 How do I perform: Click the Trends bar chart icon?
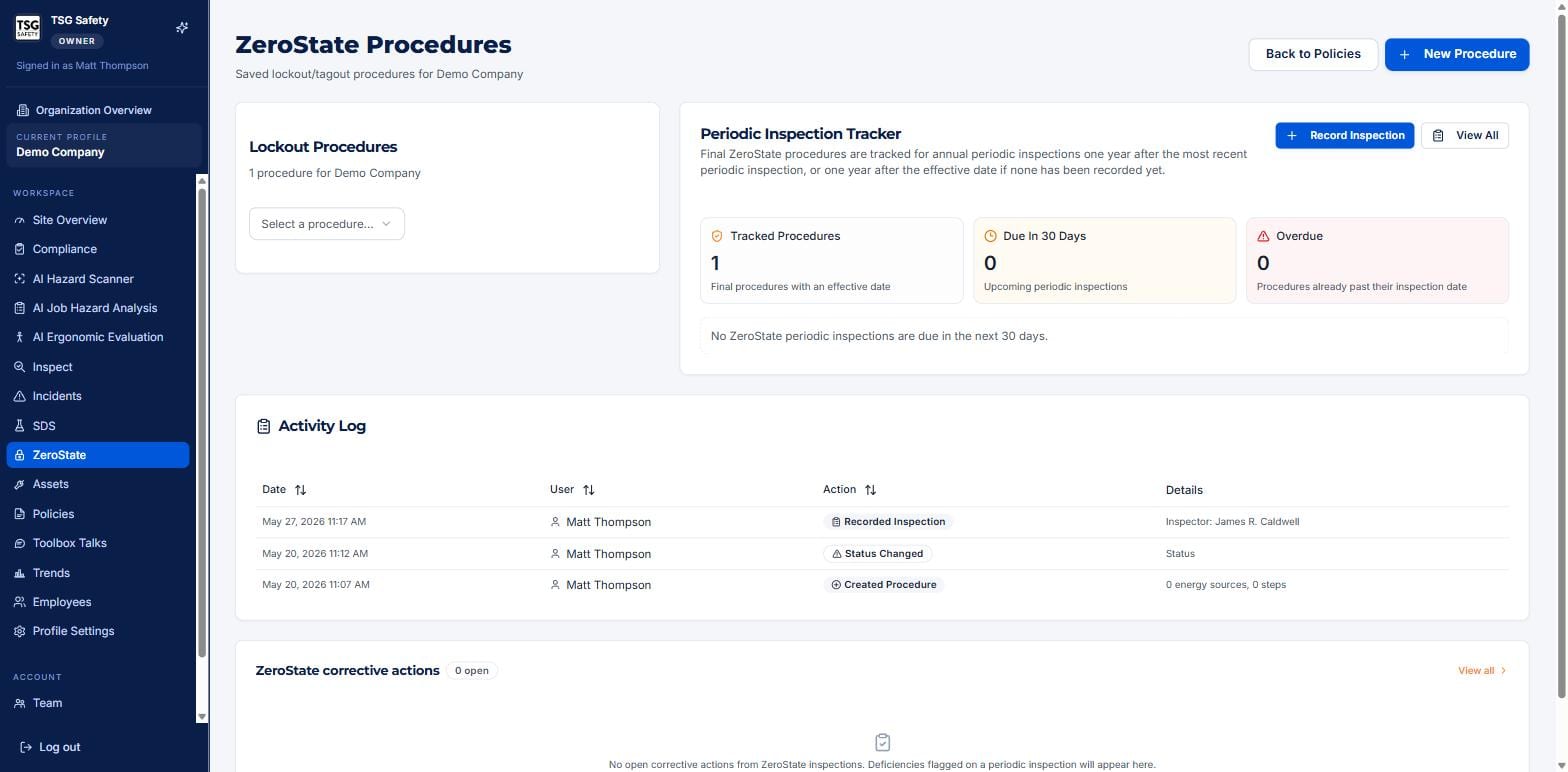tap(19, 573)
